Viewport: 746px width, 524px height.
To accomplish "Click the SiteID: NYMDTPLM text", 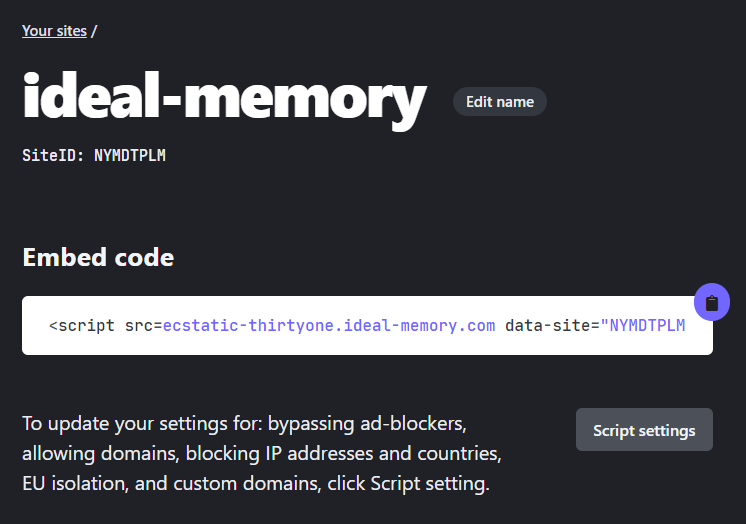I will (94, 156).
